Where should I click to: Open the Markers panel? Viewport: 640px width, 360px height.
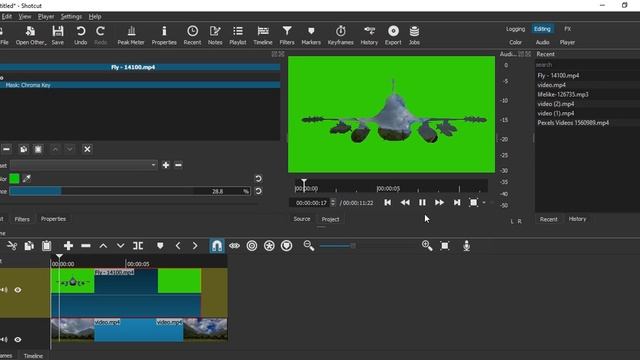tap(311, 35)
